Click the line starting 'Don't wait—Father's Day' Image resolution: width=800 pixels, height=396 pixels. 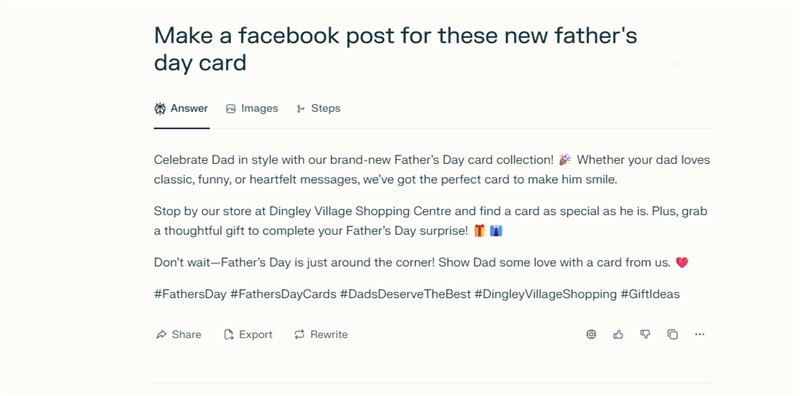421,263
